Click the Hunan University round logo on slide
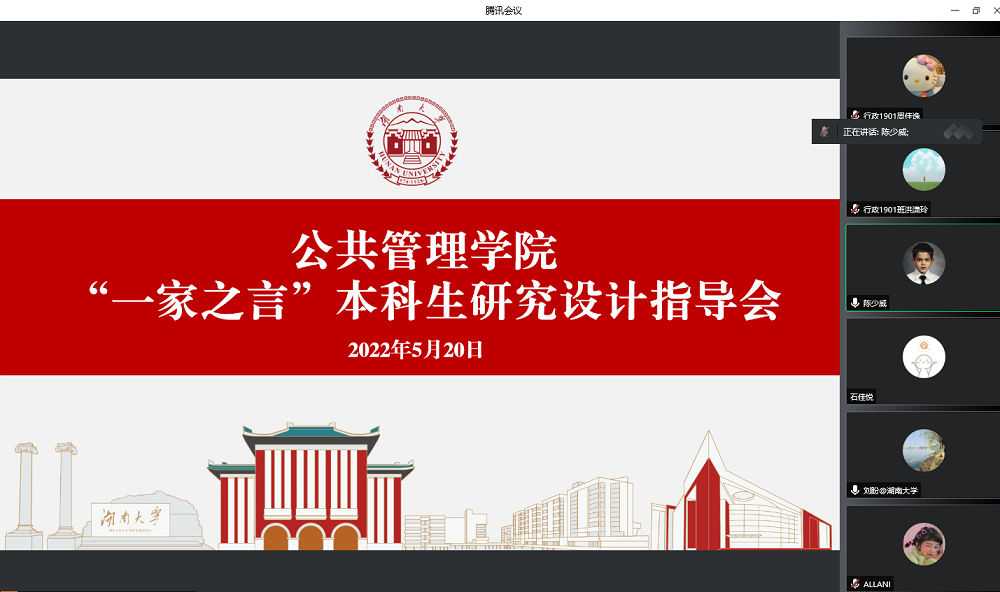 pyautogui.click(x=412, y=139)
